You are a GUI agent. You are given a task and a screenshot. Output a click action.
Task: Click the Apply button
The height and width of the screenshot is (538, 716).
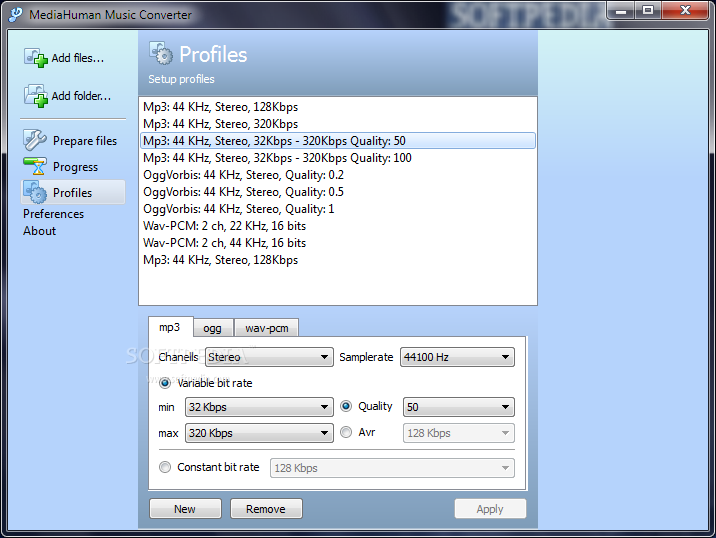tap(490, 509)
